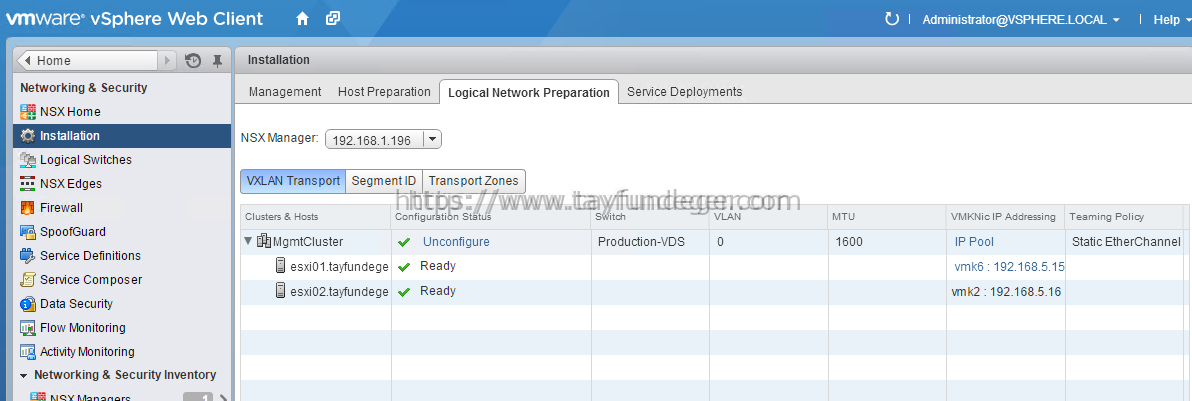Image resolution: width=1192 pixels, height=401 pixels.
Task: Sort by Clusters & Hosts column header
Action: pos(315,217)
